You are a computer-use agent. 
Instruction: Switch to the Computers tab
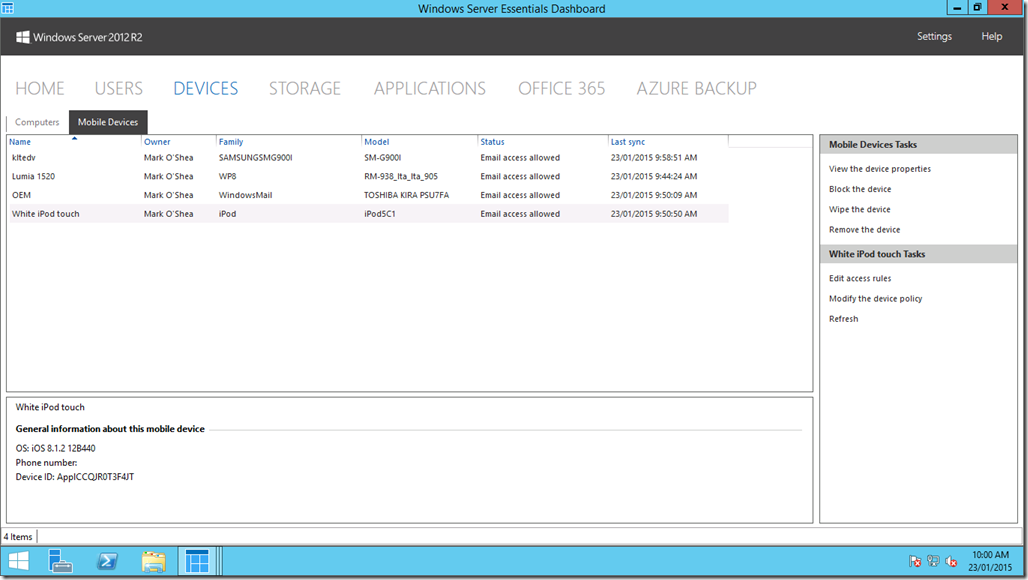[x=37, y=123]
